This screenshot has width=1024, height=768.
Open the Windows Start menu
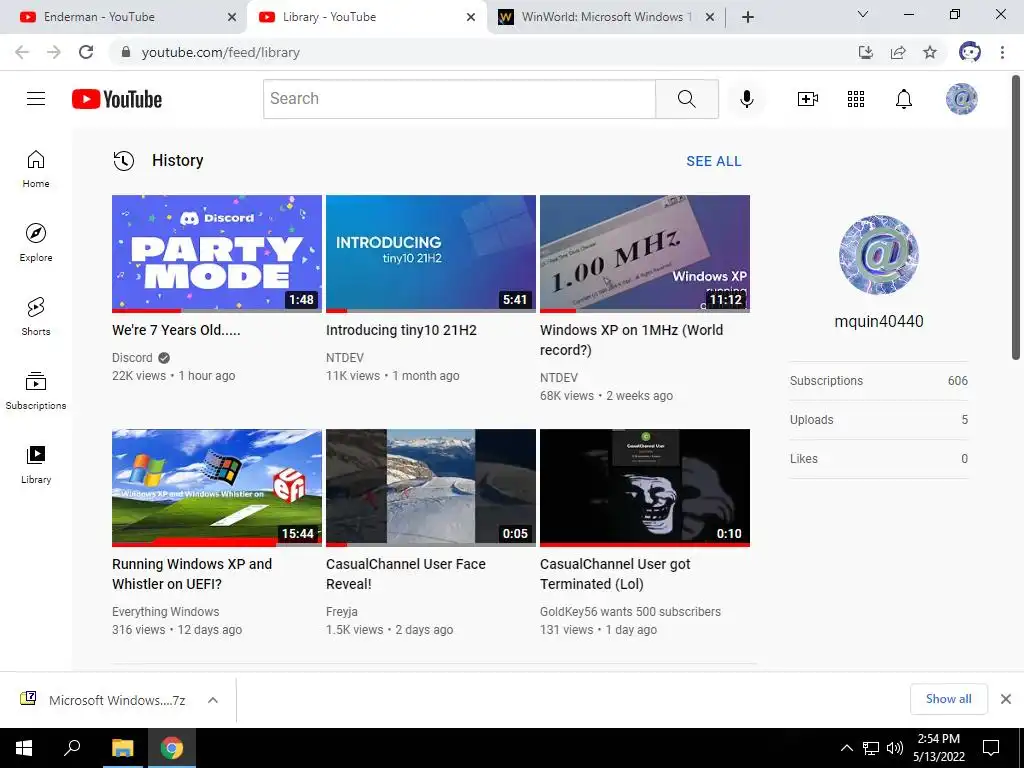tap(24, 748)
